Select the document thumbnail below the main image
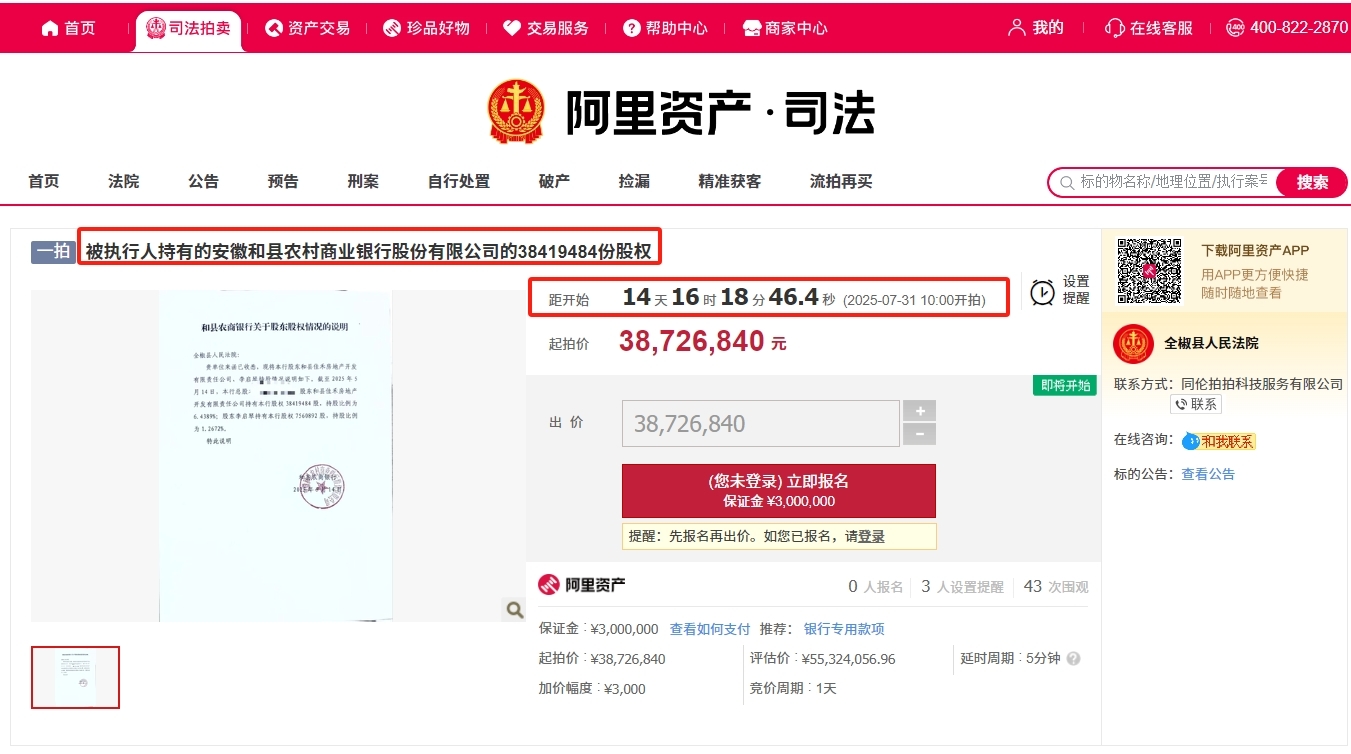The height and width of the screenshot is (754, 1351). tap(75, 677)
